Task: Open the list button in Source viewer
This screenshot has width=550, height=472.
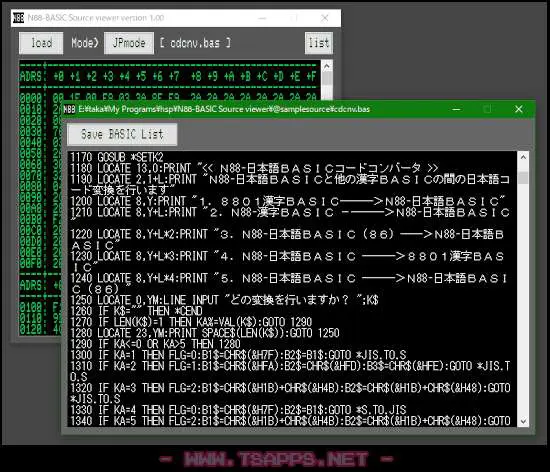Action: (318, 43)
